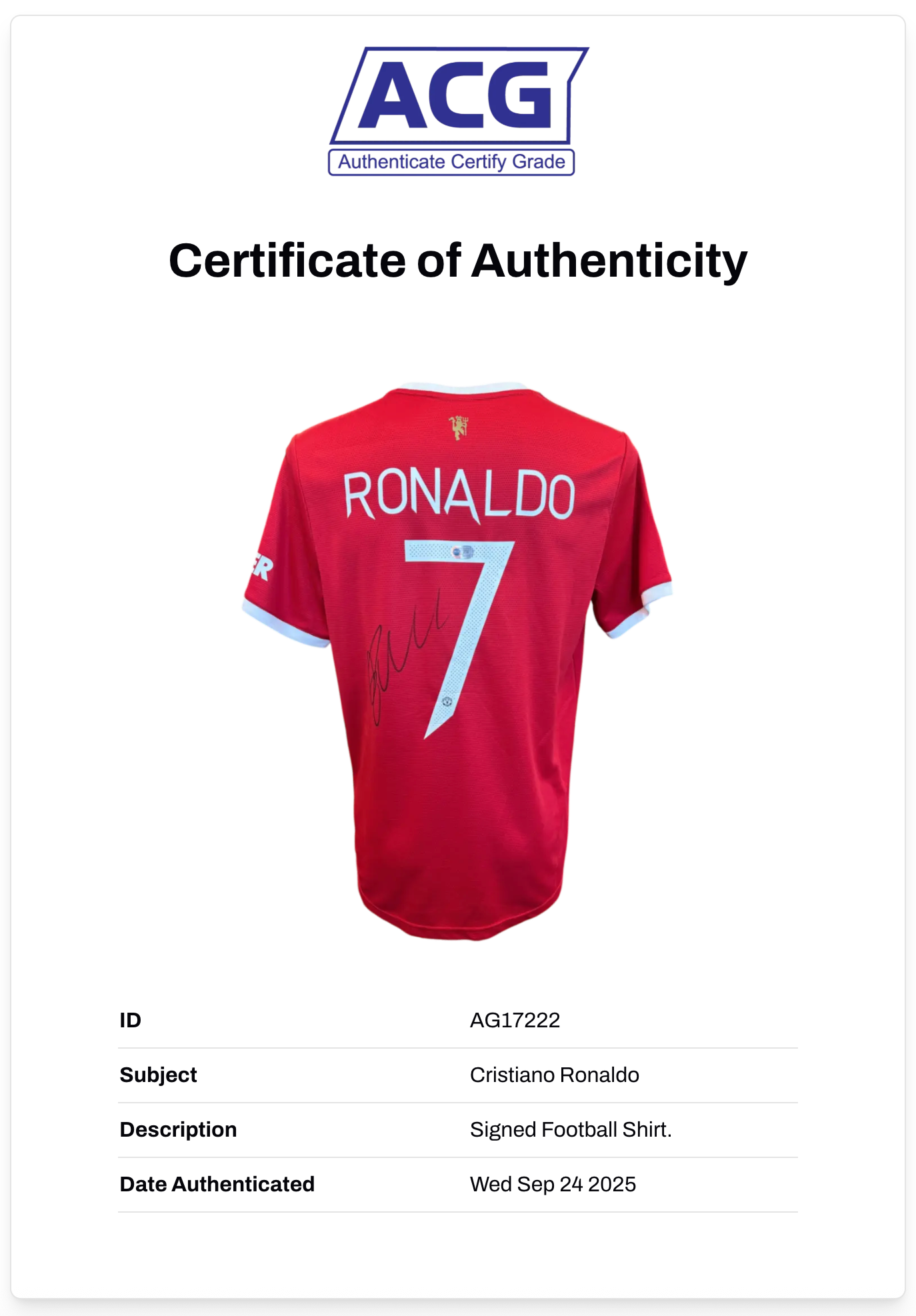Click the ACG logo at top
This screenshot has height=1316, width=916.
pos(459,95)
